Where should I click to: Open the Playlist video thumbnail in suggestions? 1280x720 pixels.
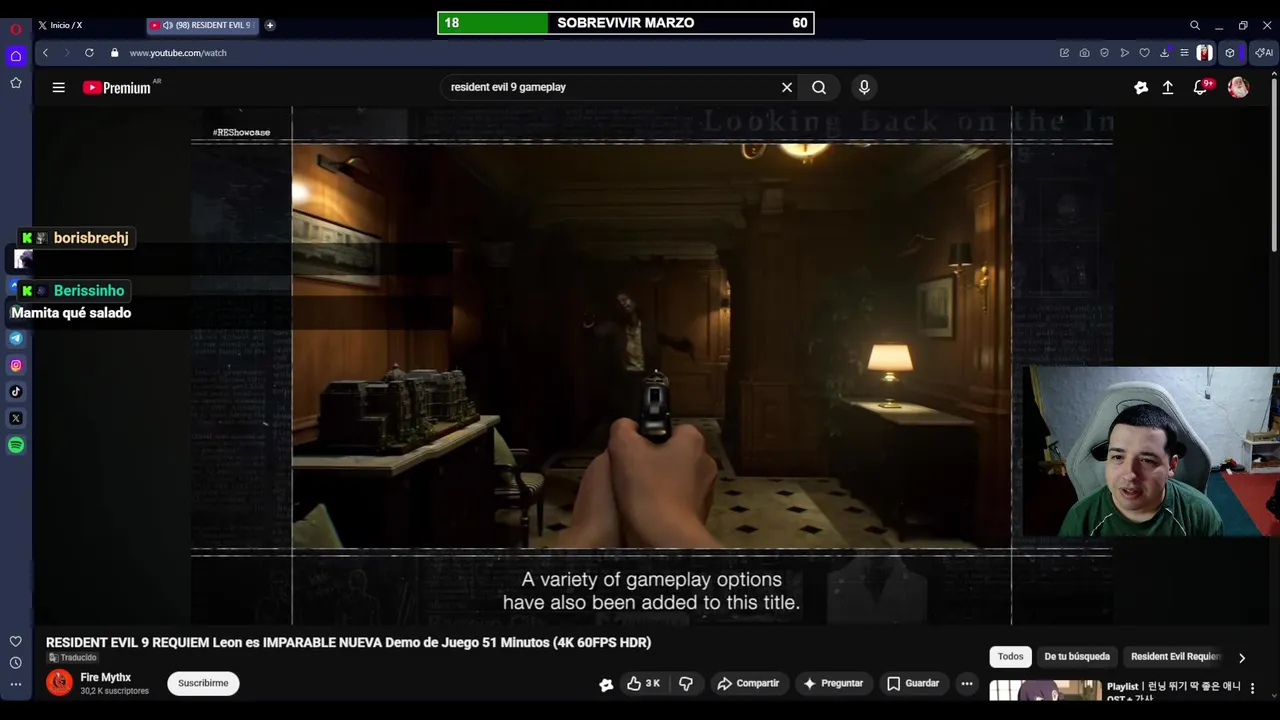pos(1045,690)
